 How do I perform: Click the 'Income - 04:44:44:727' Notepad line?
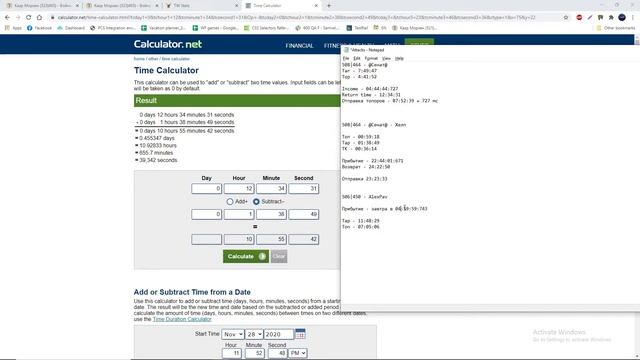370,89
